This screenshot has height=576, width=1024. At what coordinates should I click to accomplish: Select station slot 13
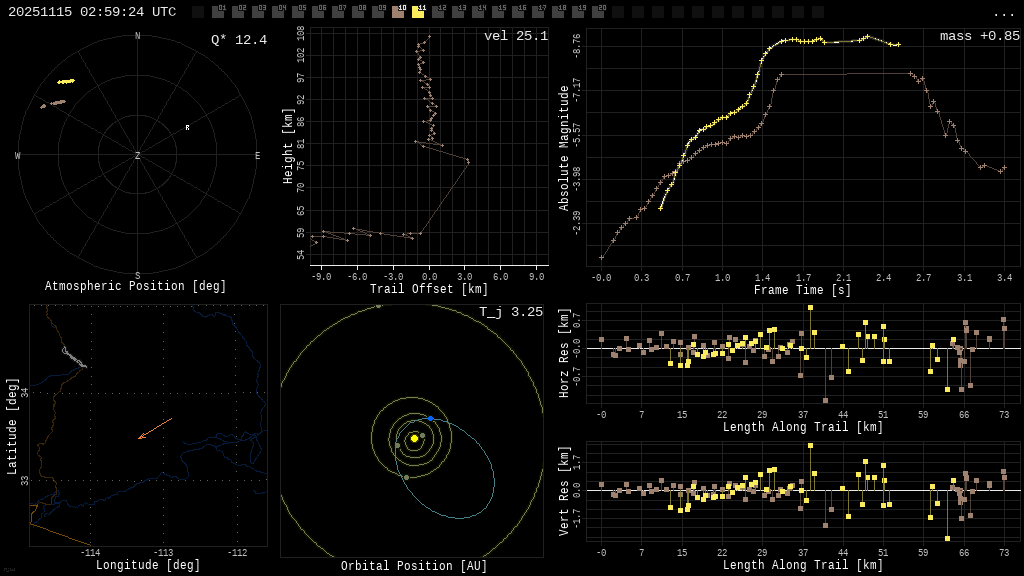pyautogui.click(x=458, y=11)
